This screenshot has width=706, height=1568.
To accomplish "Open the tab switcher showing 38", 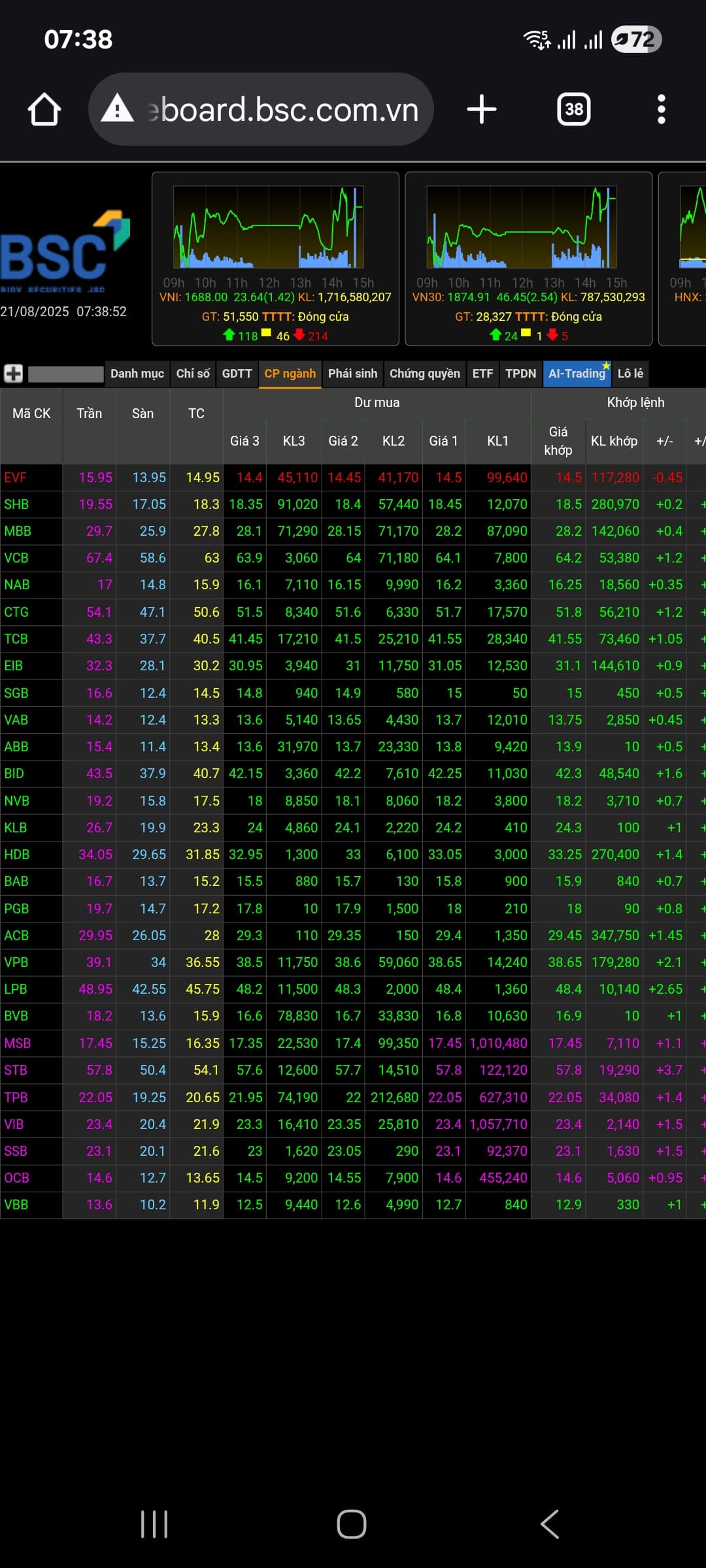I will point(574,109).
